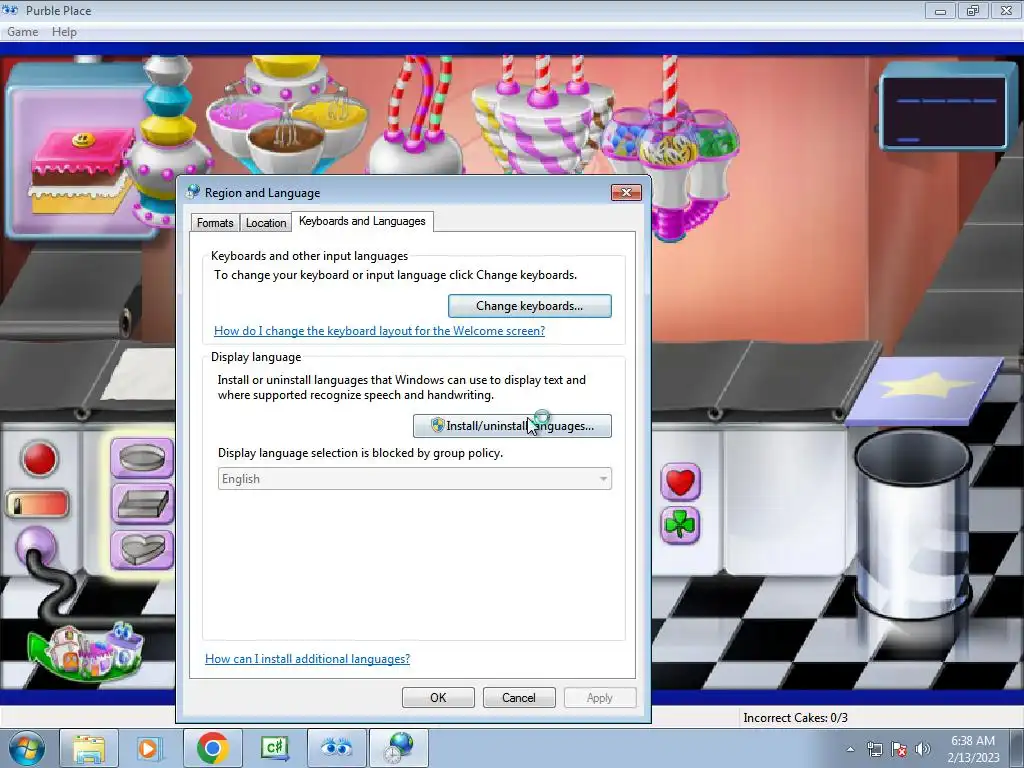Choose the red heart decoration button

point(680,483)
